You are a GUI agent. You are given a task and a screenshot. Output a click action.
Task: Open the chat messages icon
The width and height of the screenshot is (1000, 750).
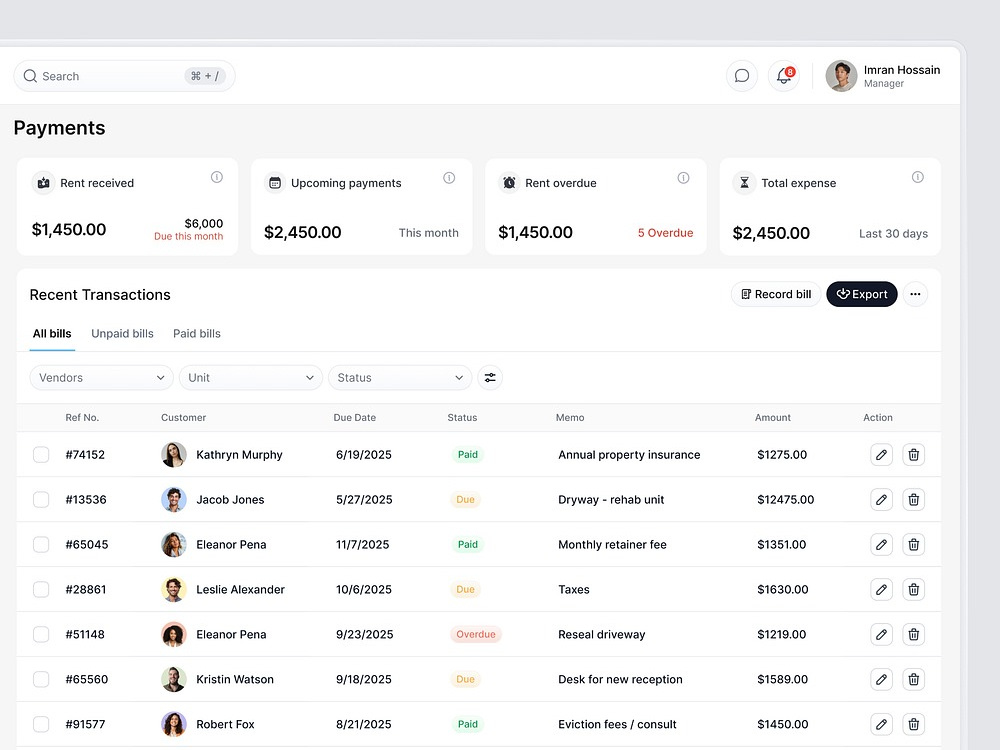tap(742, 76)
